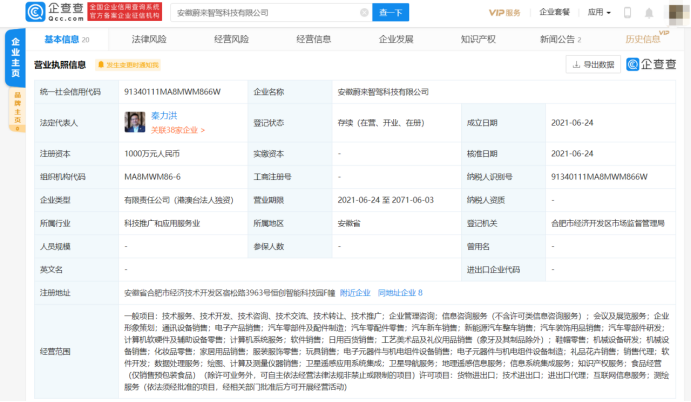Go to the 企业发展 tab
Image resolution: width=691 pixels, height=402 pixels.
(x=396, y=39)
